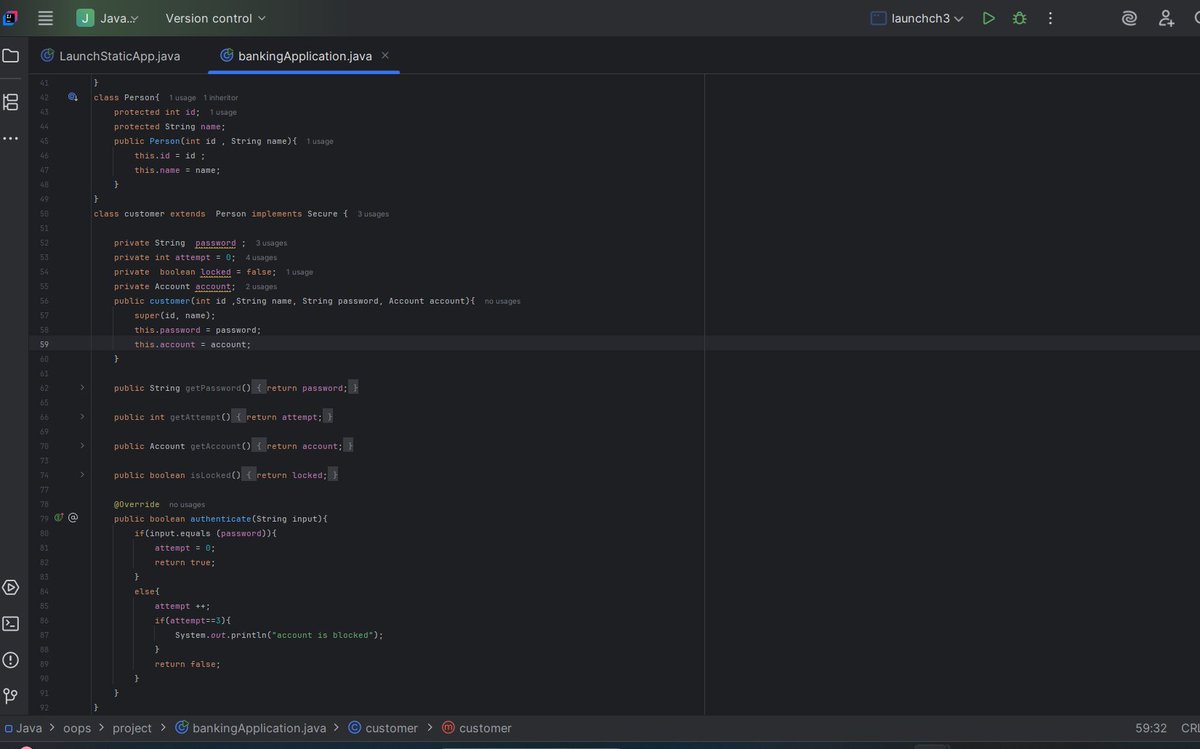The width and height of the screenshot is (1200, 749).
Task: Click the @ gutter icon on line 79
Action: [73, 518]
